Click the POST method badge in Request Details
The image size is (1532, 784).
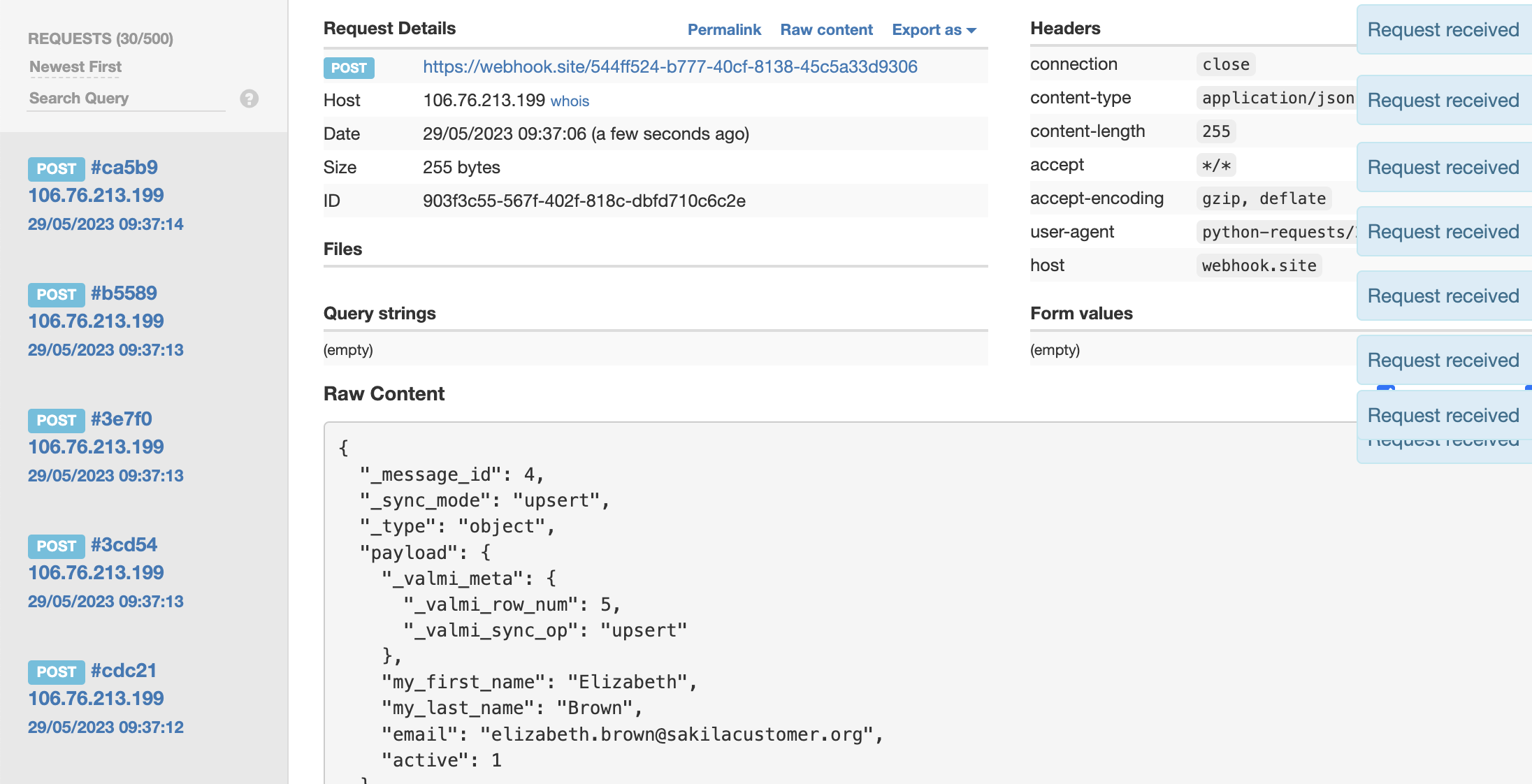(348, 68)
